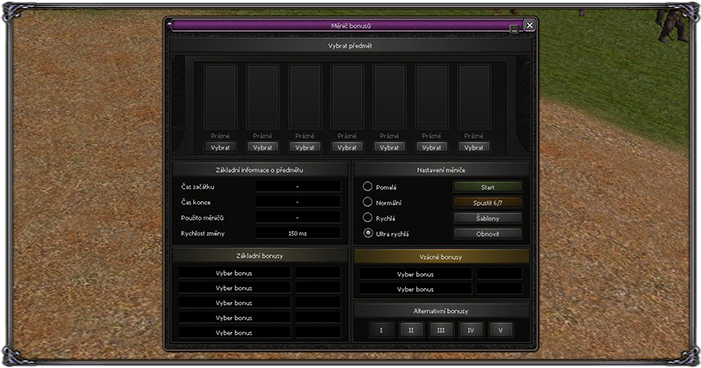Click the Rychlost změny 150 ms field
This screenshot has height=368, width=701.
pos(298,233)
